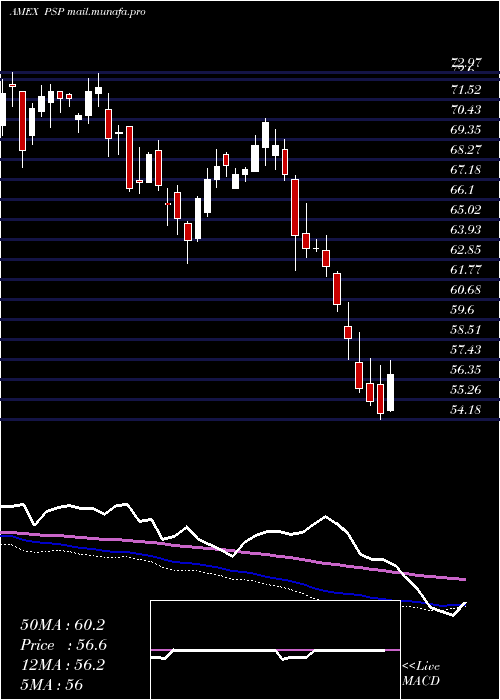The width and height of the screenshot is (500, 700).
Task: Select the 61.77 price axis label
Action: click(466, 270)
